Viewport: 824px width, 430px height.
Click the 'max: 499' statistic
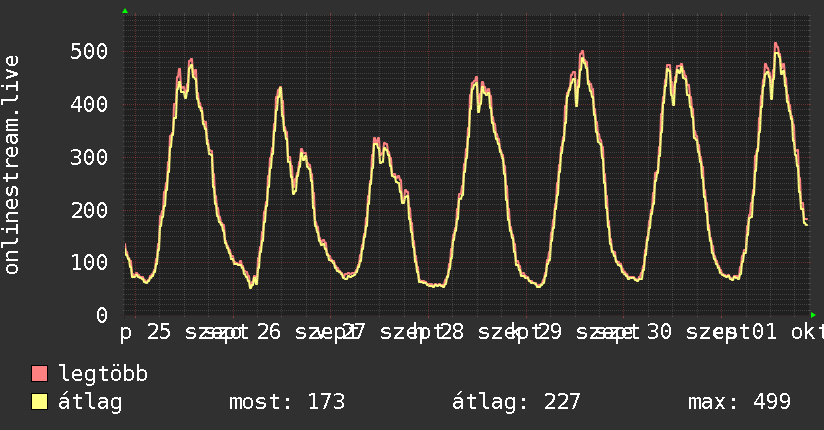coord(739,402)
